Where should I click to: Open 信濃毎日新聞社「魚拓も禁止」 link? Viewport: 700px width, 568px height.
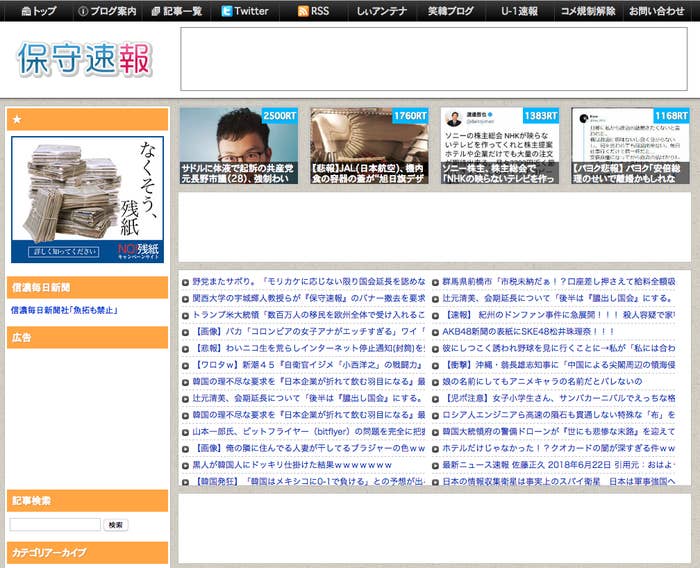pyautogui.click(x=64, y=310)
